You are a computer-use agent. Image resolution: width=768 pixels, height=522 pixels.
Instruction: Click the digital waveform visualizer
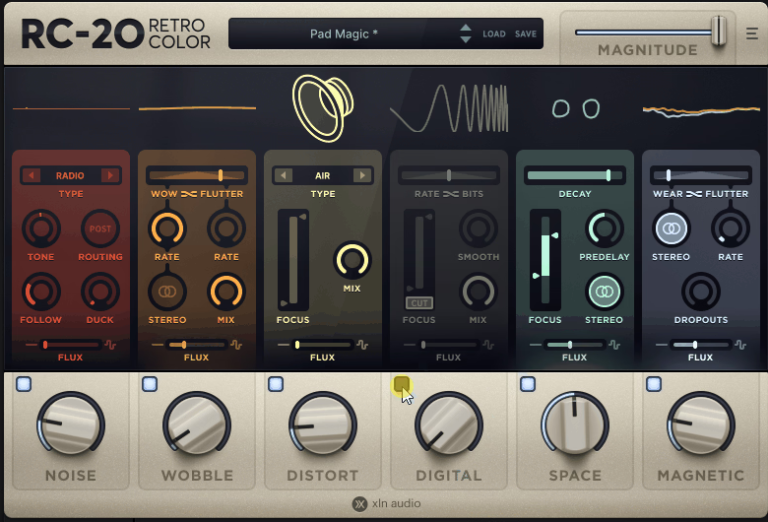click(x=449, y=108)
